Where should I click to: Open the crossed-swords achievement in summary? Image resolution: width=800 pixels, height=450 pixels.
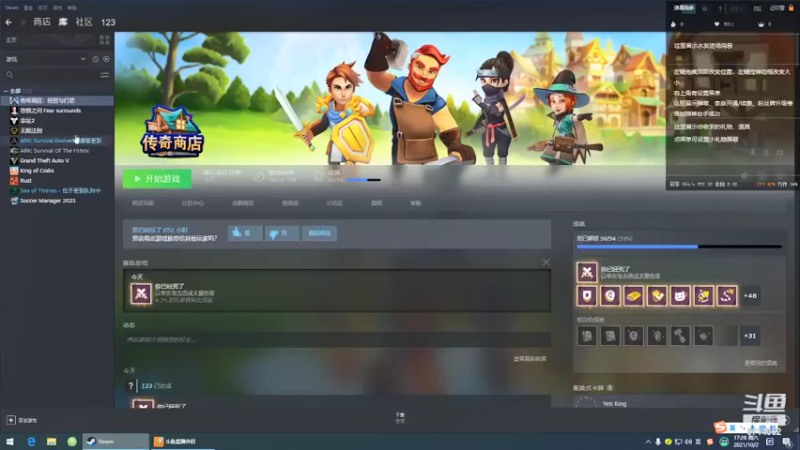pos(141,294)
